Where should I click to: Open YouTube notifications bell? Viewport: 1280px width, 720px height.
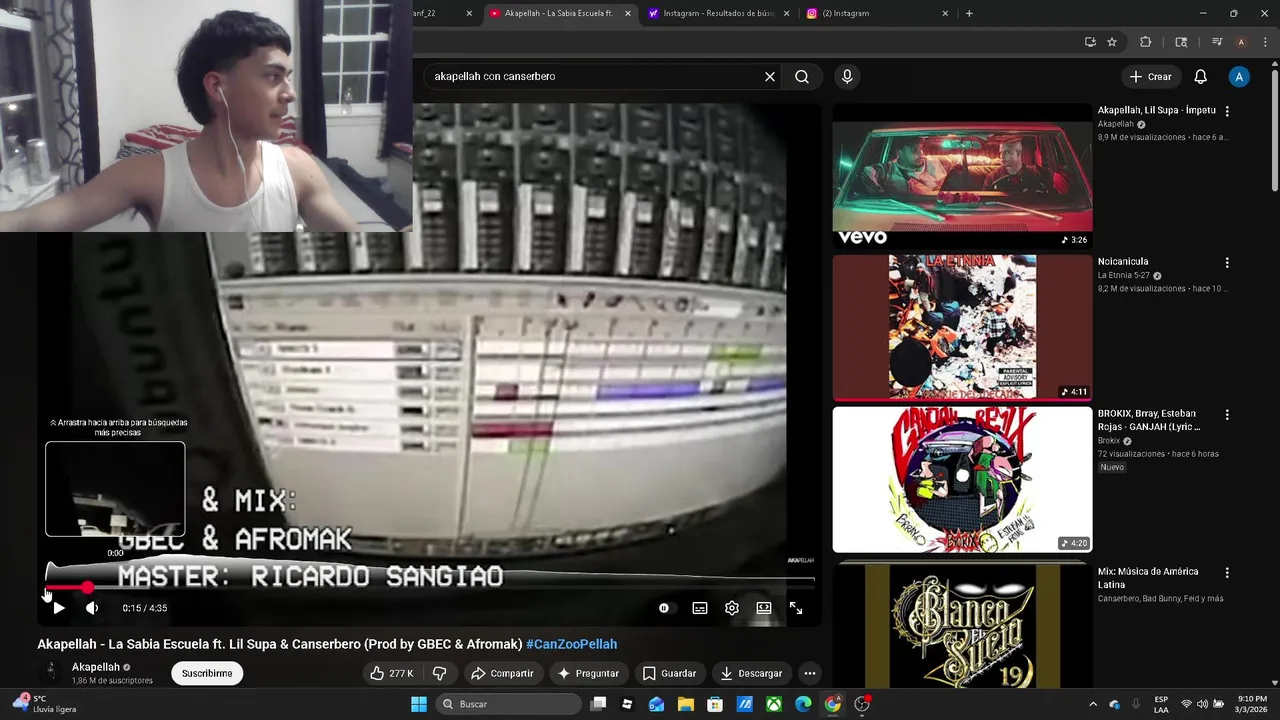pyautogui.click(x=1201, y=76)
